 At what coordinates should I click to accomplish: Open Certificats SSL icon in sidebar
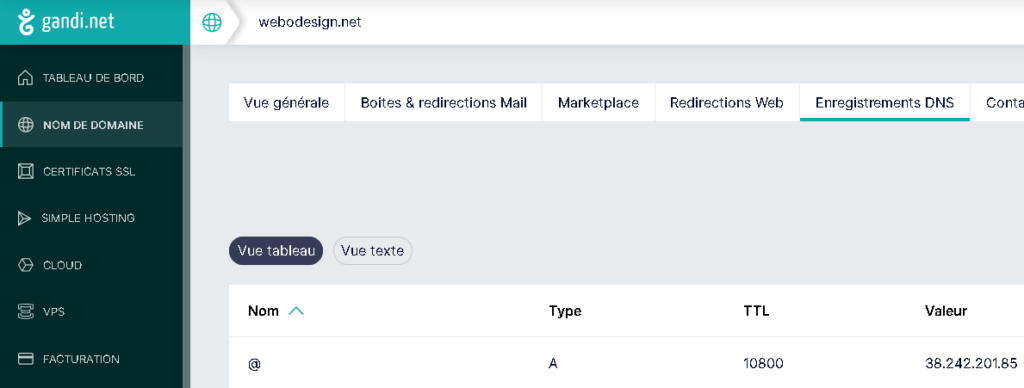(25, 172)
